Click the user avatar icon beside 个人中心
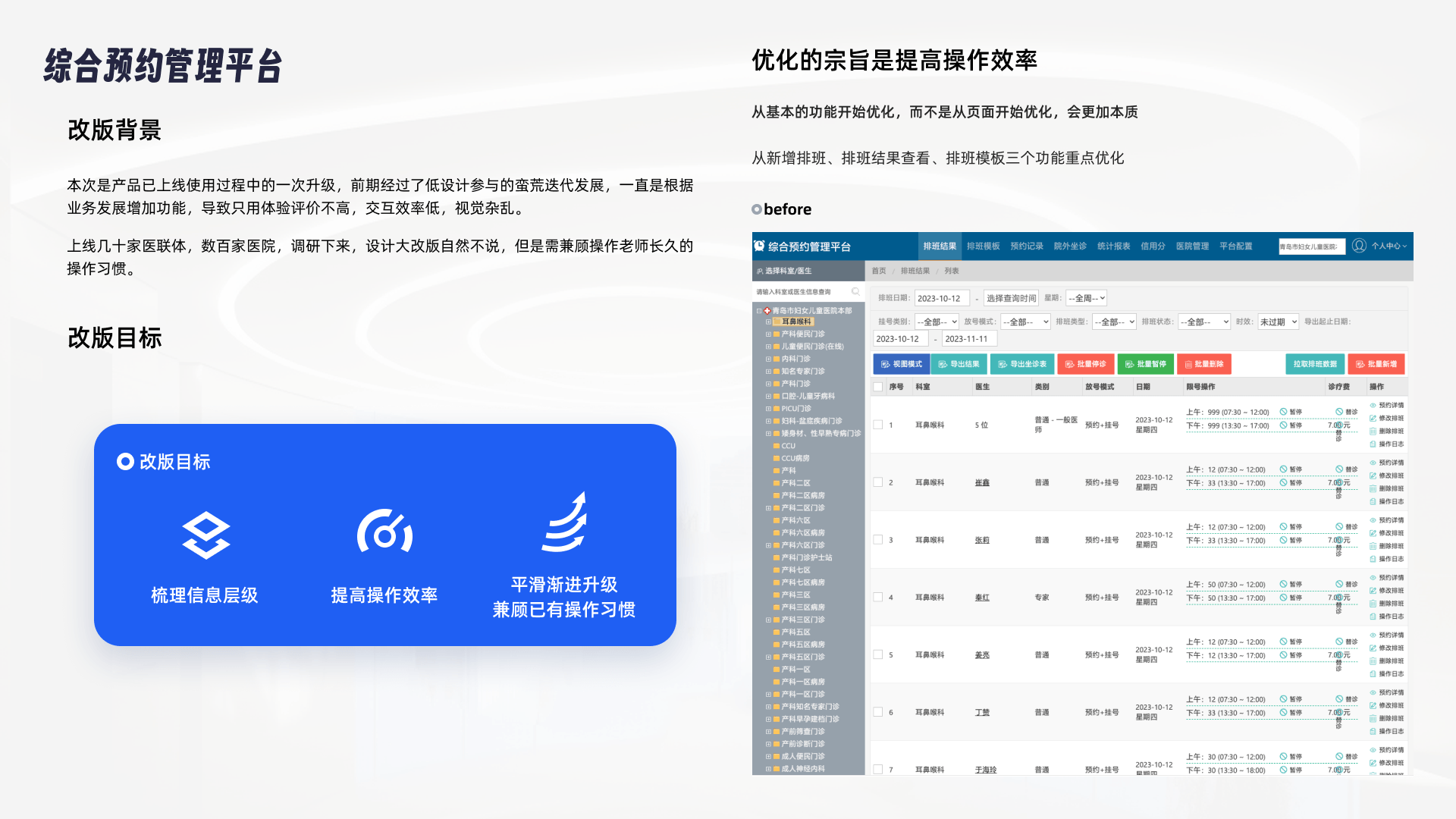Screen dimensions: 1456x819 1359,246
